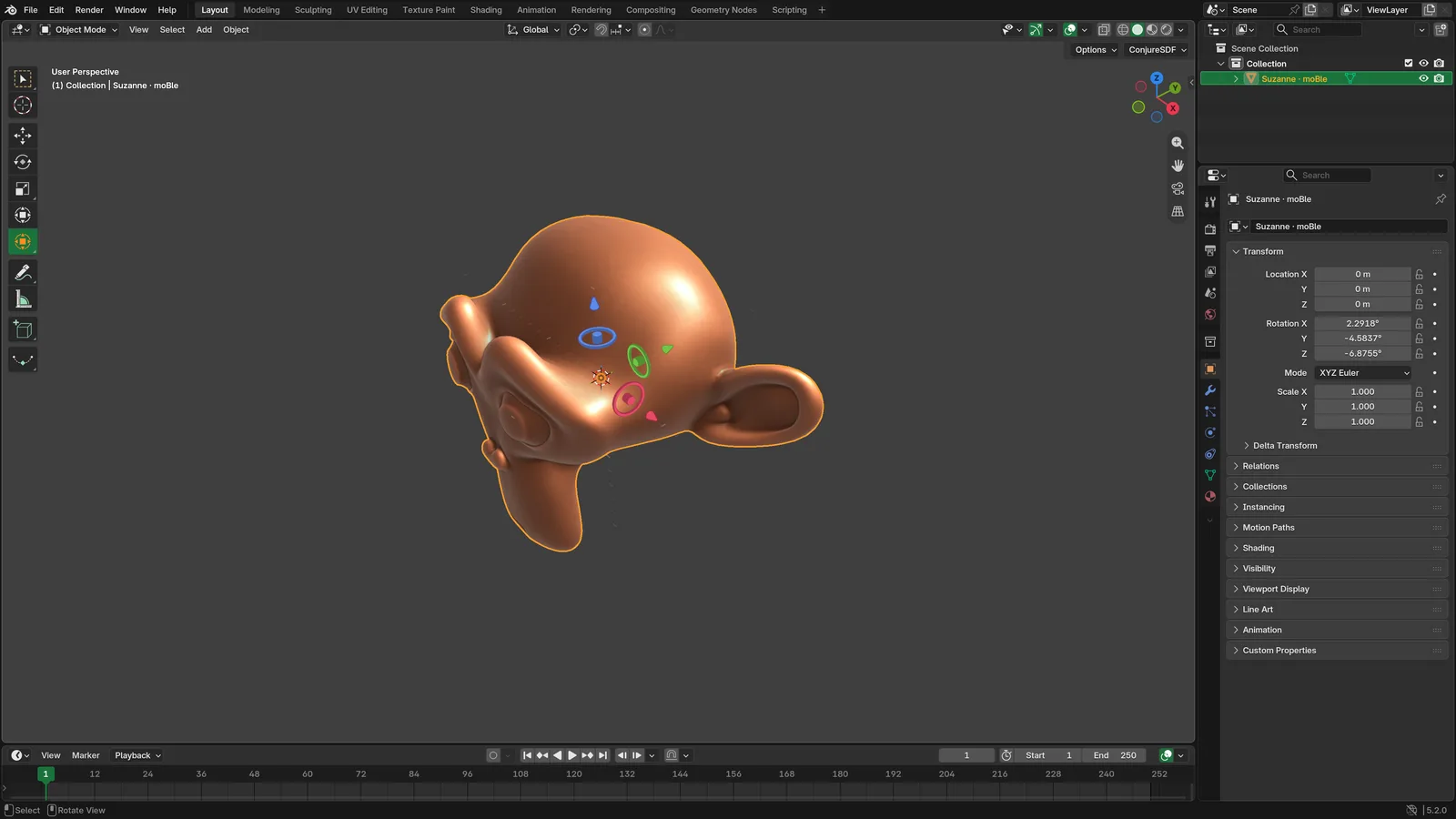Toggle Collection eye visibility in outliner
The width and height of the screenshot is (1456, 819).
(x=1423, y=63)
